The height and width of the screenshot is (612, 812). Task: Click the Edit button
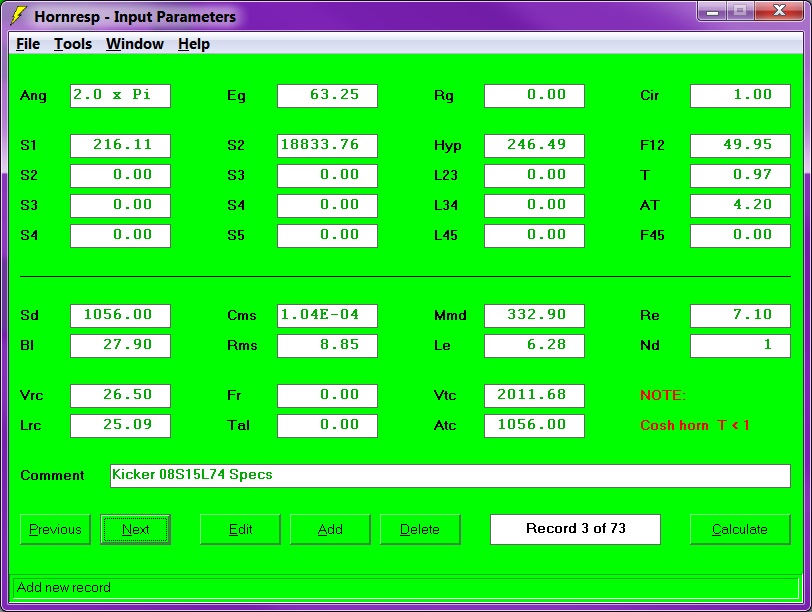(x=240, y=529)
